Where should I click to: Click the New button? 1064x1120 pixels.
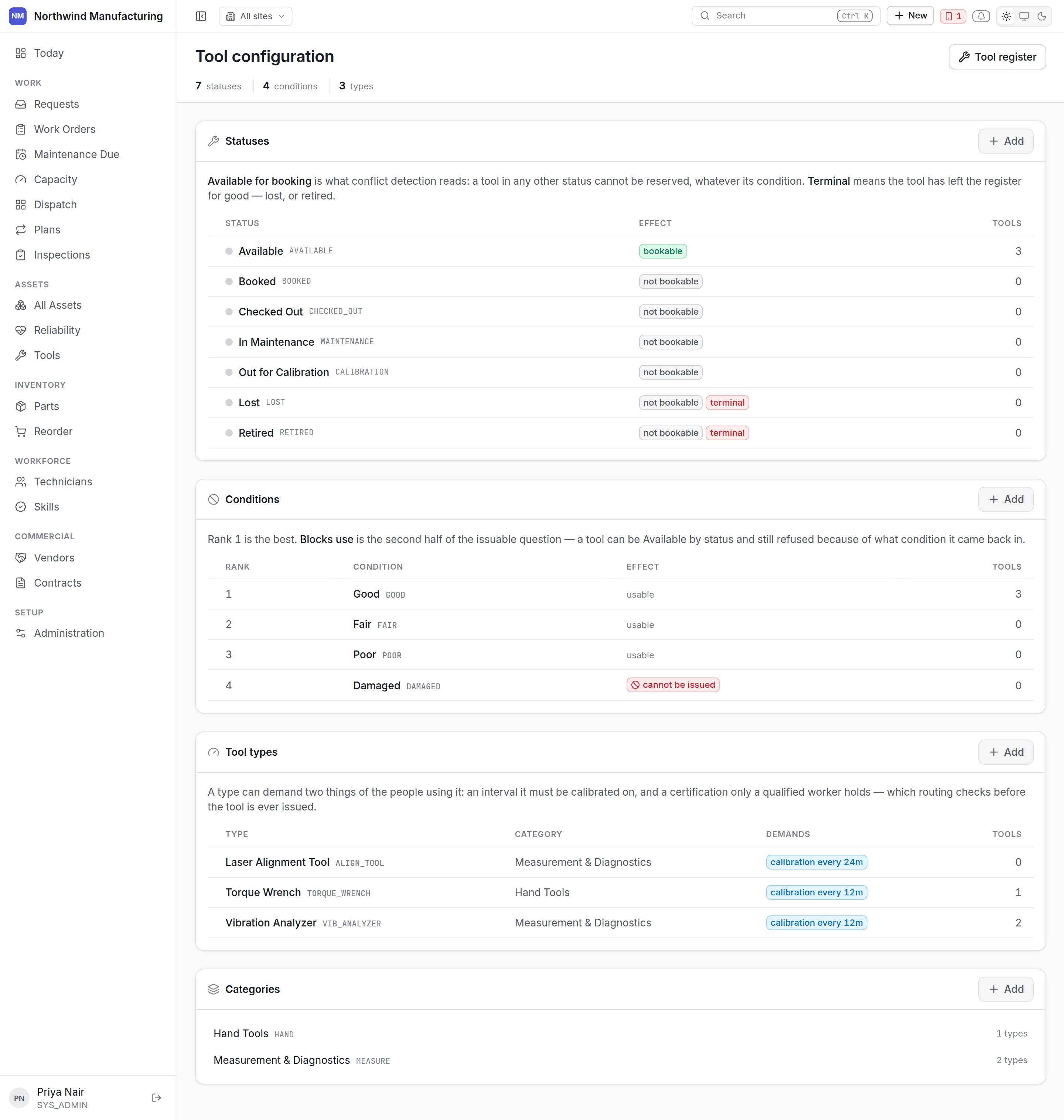point(910,16)
